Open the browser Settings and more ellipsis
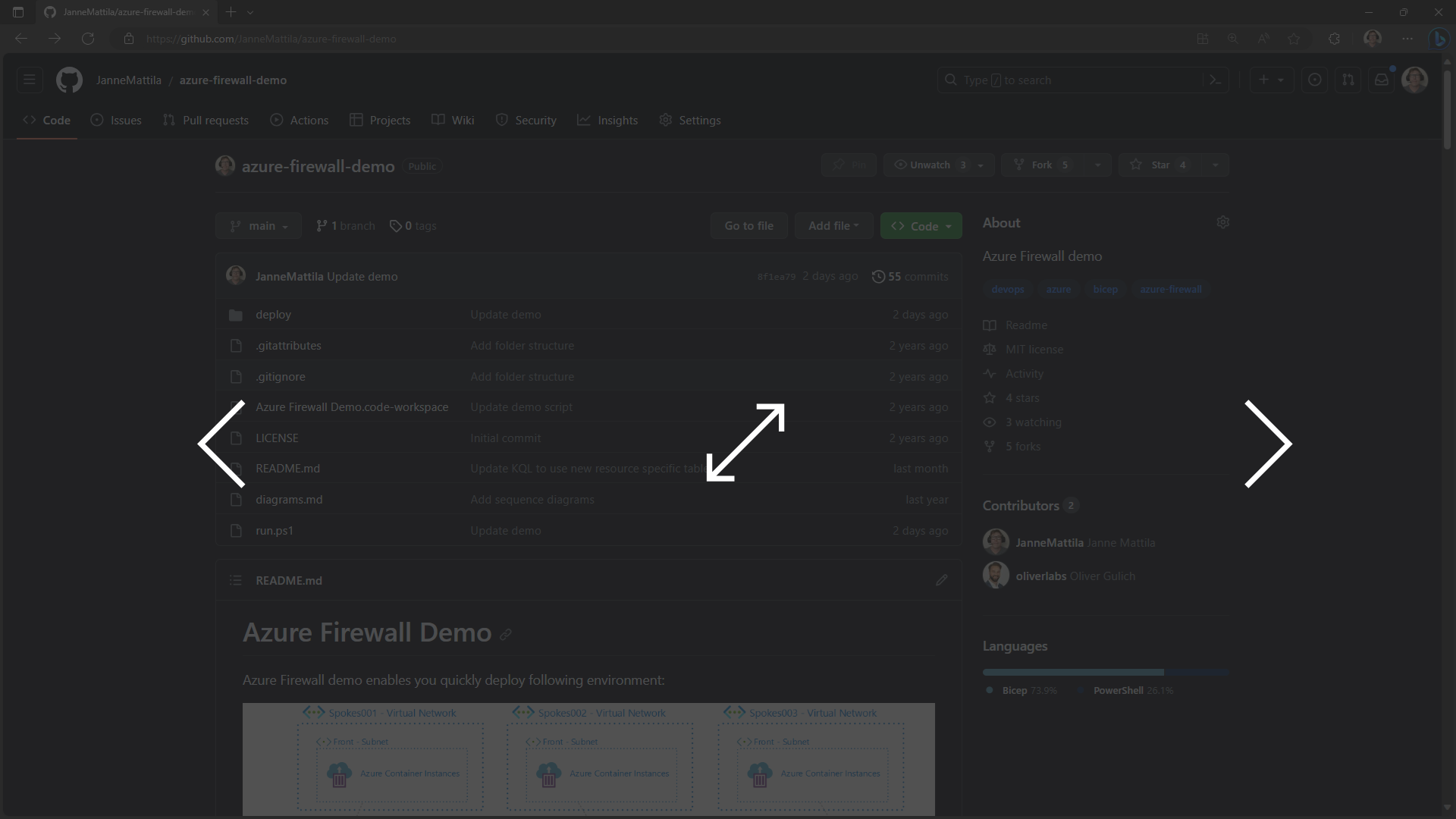Viewport: 1456px width, 819px height. 1407,39
